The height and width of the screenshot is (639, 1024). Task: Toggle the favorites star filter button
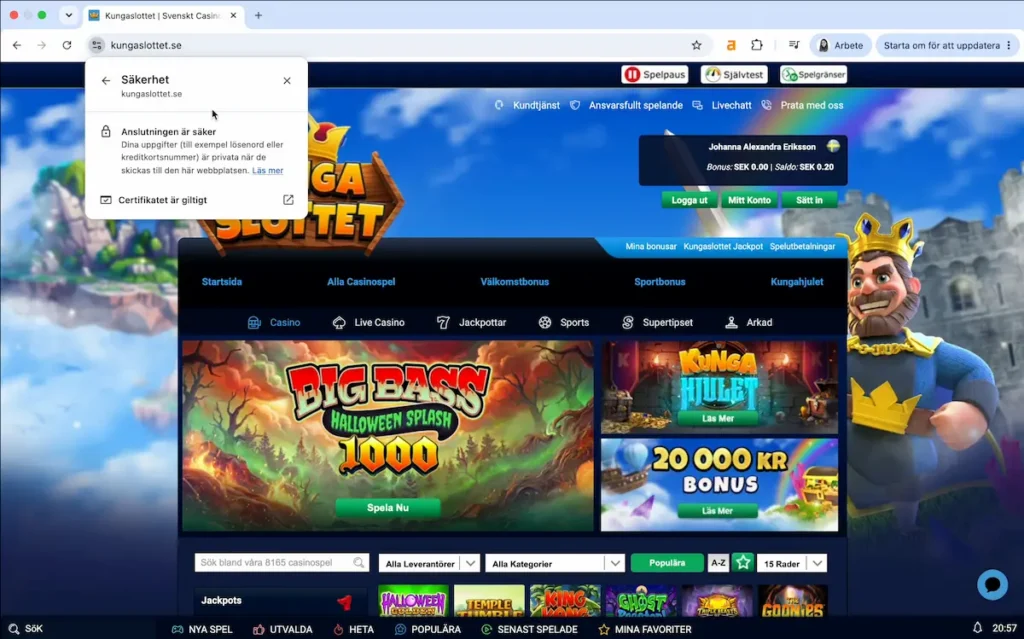(x=743, y=563)
